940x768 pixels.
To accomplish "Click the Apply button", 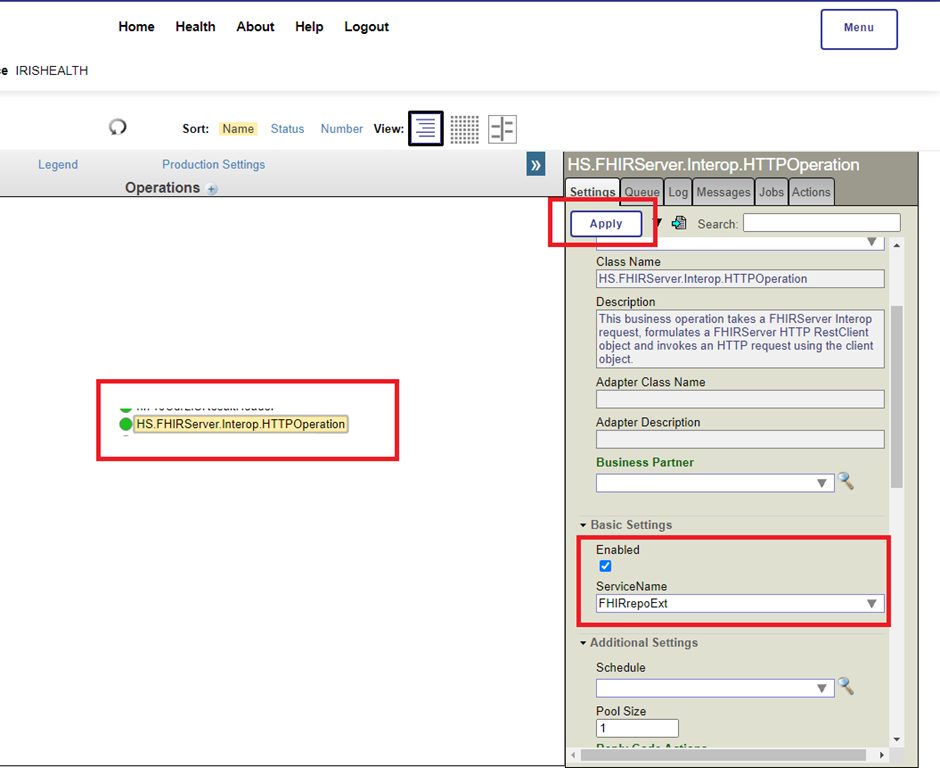I will point(606,224).
